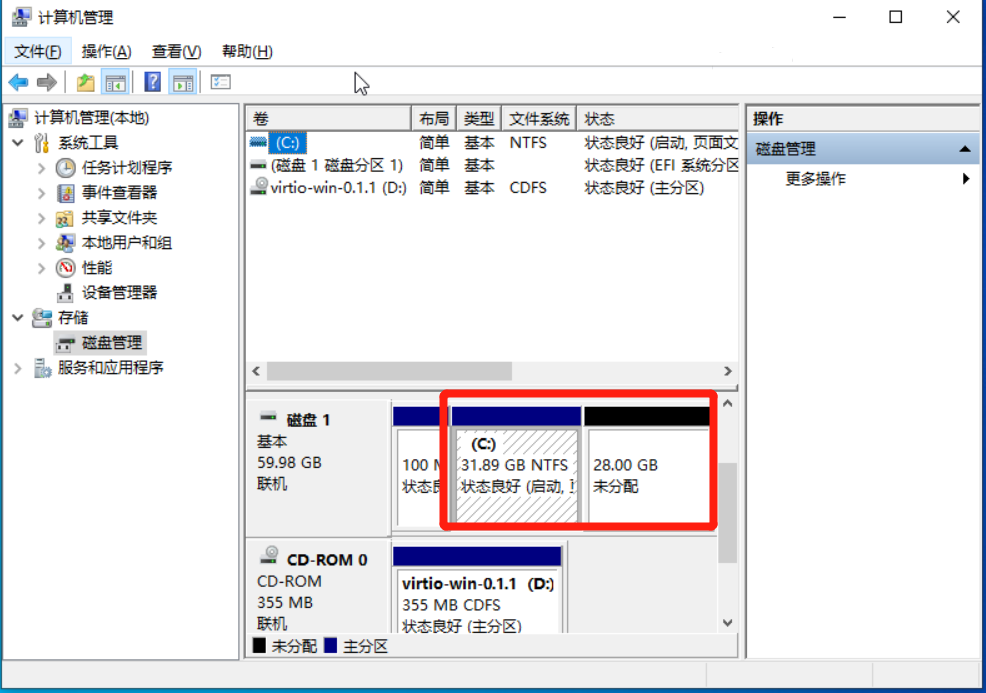
Task: Expand the 服务和应用程序 tree node
Action: click(x=17, y=367)
